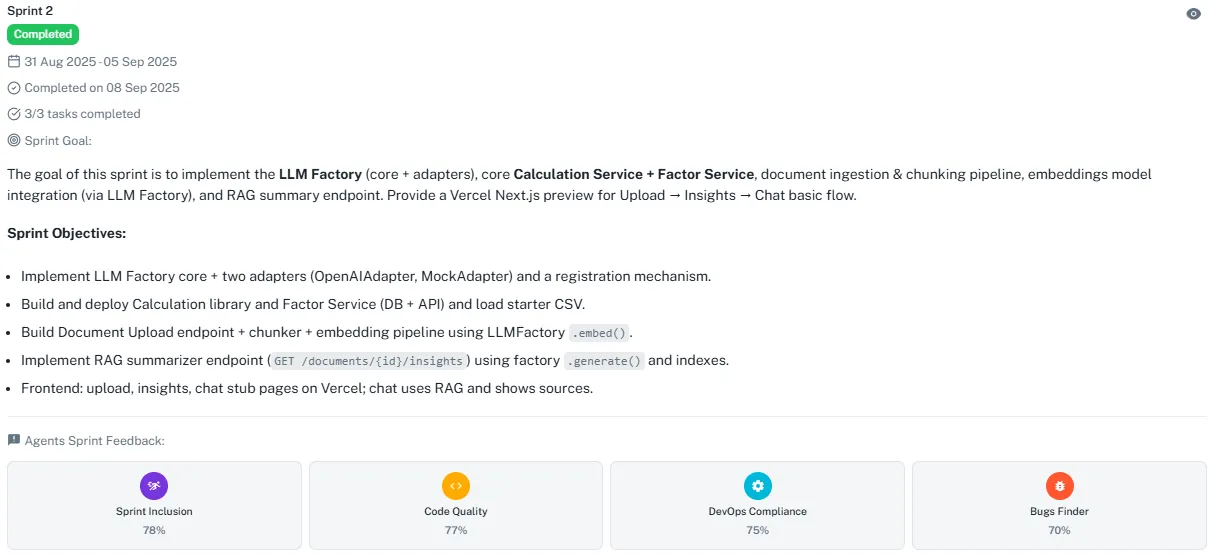
Task: Click the checkmark icon next to completion date
Action: (x=14, y=88)
